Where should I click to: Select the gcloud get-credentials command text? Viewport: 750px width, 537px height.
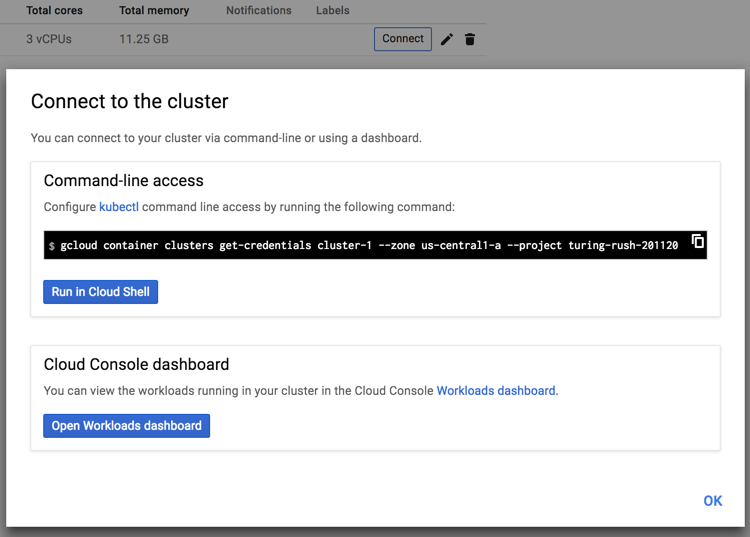[x=369, y=245]
